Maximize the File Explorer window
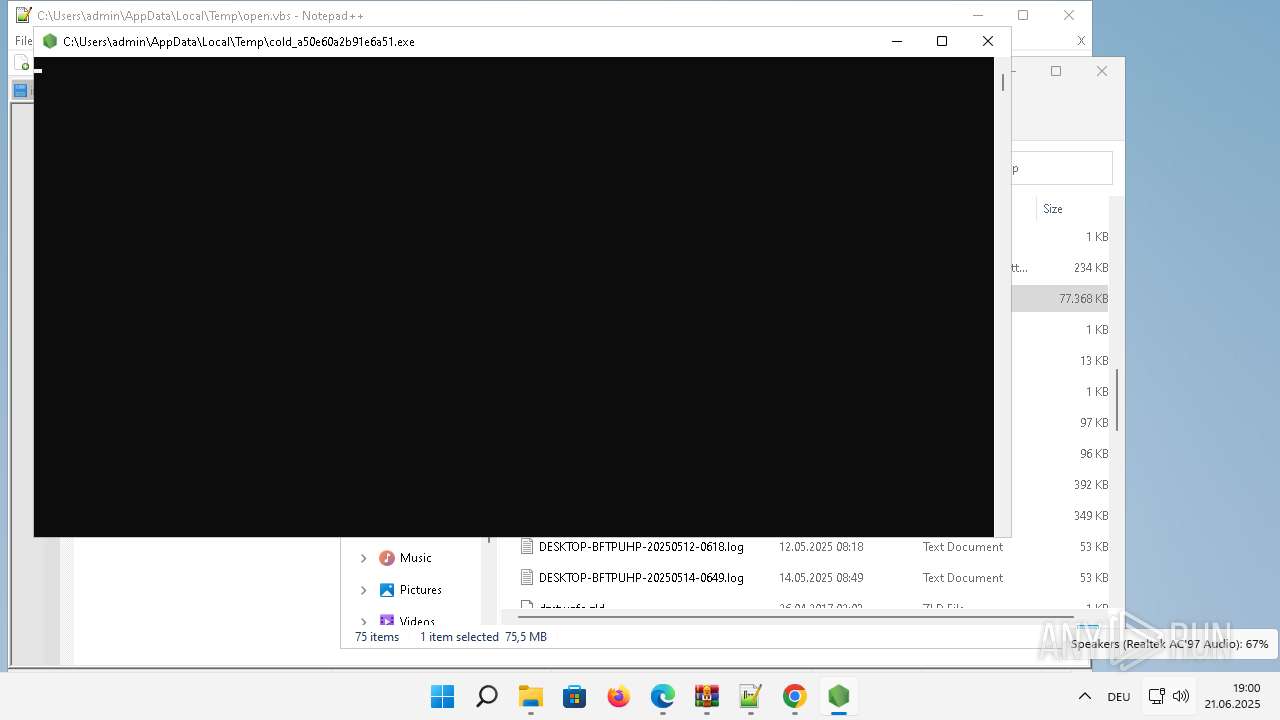The image size is (1280, 720). [1056, 71]
